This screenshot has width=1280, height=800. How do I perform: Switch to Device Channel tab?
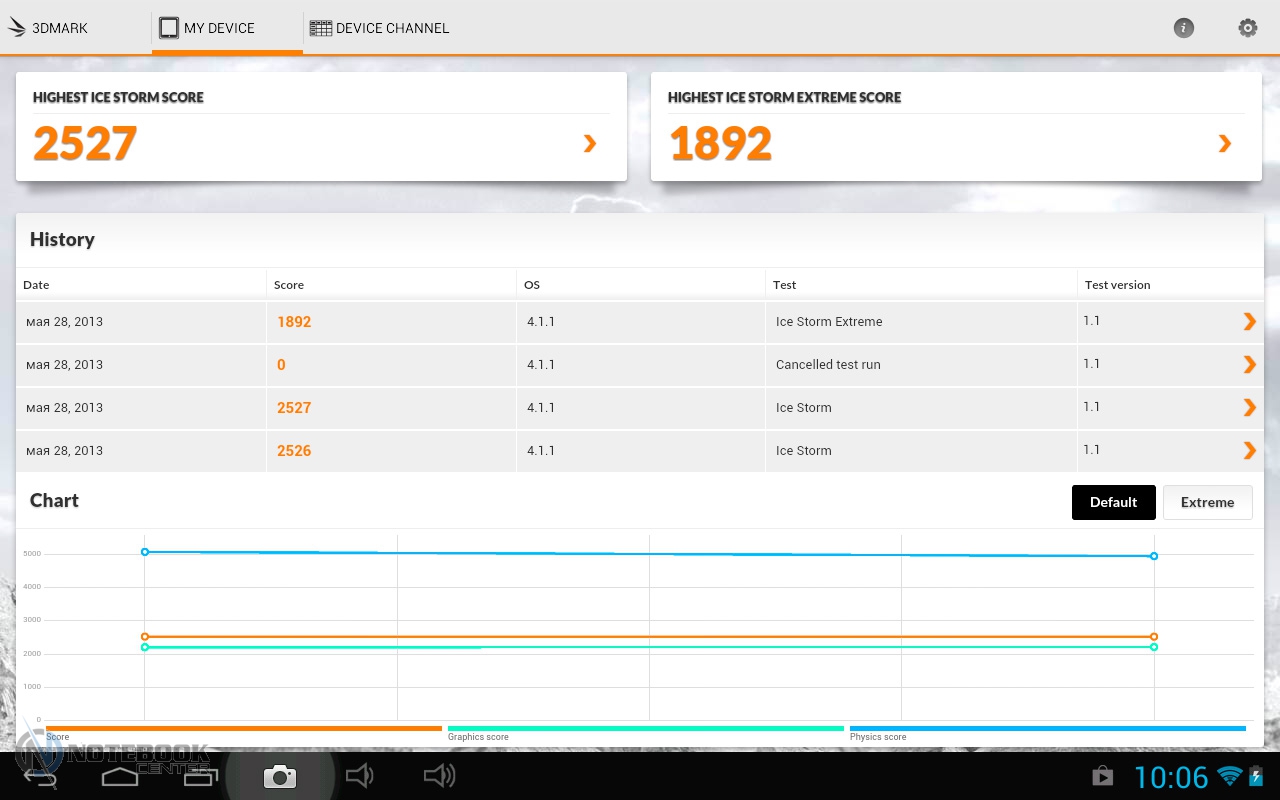[x=380, y=28]
